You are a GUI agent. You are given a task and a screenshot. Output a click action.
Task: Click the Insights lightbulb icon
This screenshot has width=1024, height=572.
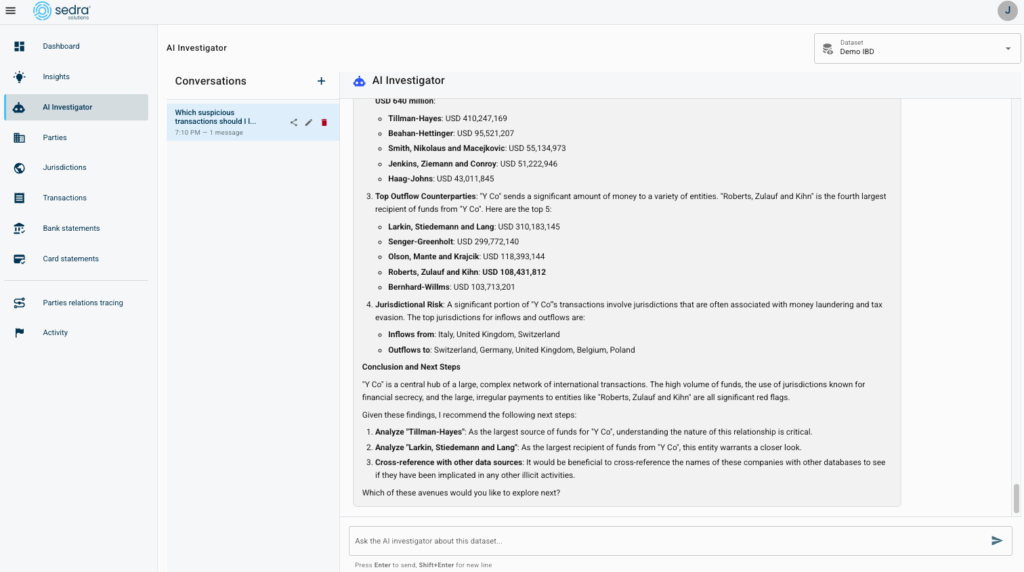pos(19,77)
